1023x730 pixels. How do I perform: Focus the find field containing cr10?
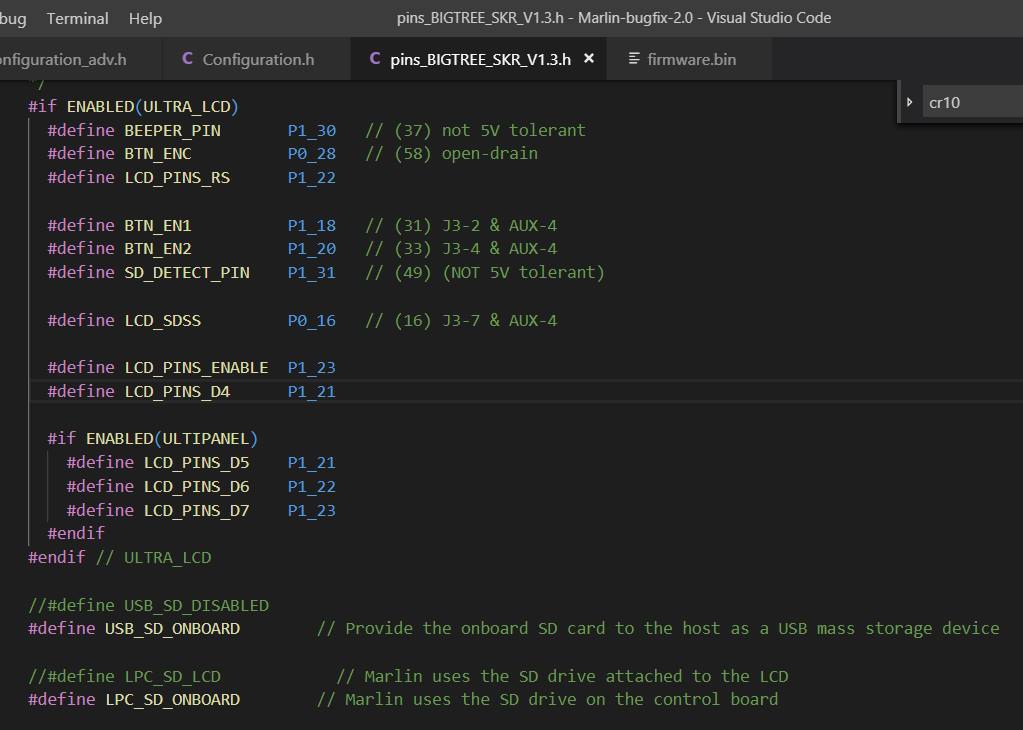click(972, 102)
